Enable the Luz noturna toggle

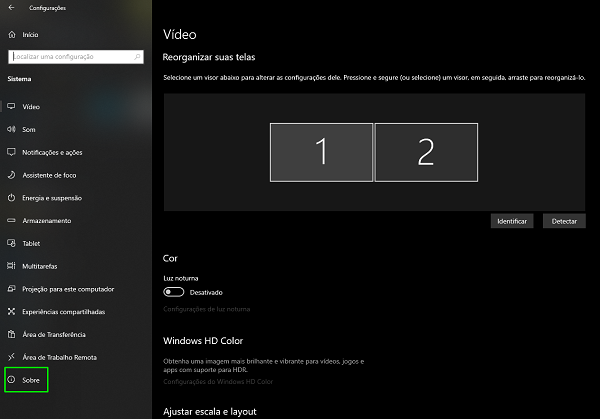(174, 292)
